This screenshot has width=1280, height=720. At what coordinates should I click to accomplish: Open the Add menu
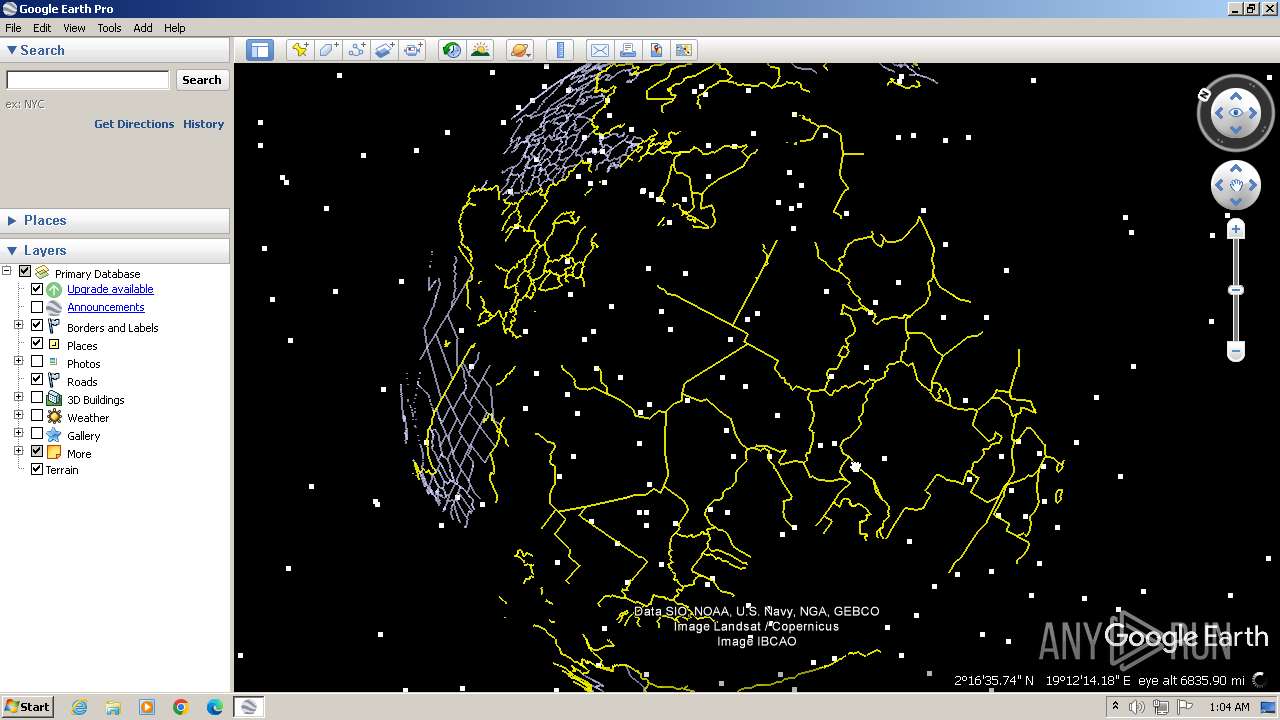pyautogui.click(x=143, y=28)
